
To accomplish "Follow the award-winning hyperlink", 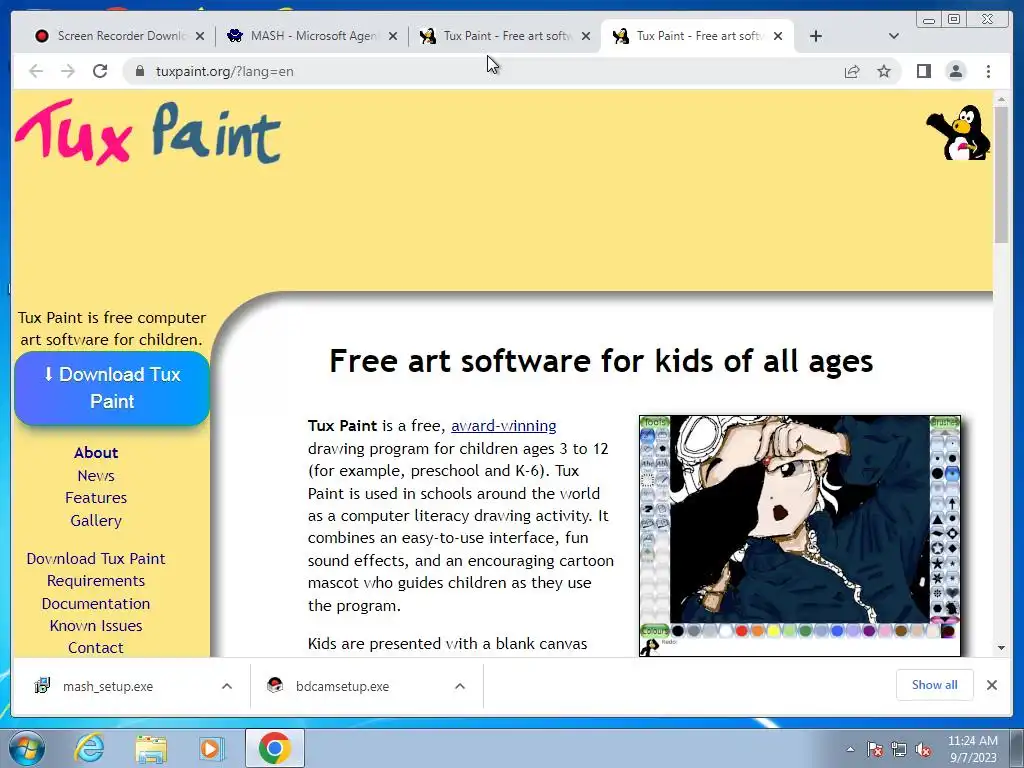I will [x=504, y=426].
